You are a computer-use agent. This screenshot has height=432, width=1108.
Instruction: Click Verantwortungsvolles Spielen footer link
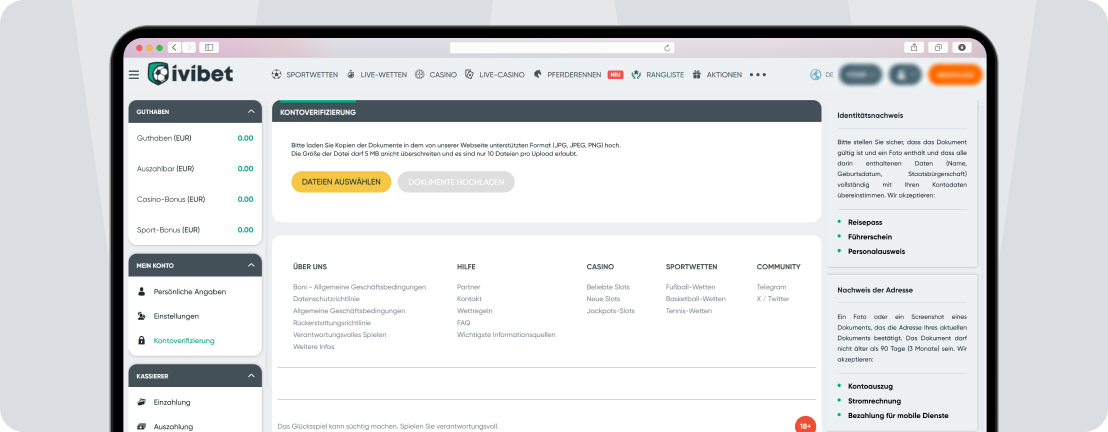(x=340, y=334)
